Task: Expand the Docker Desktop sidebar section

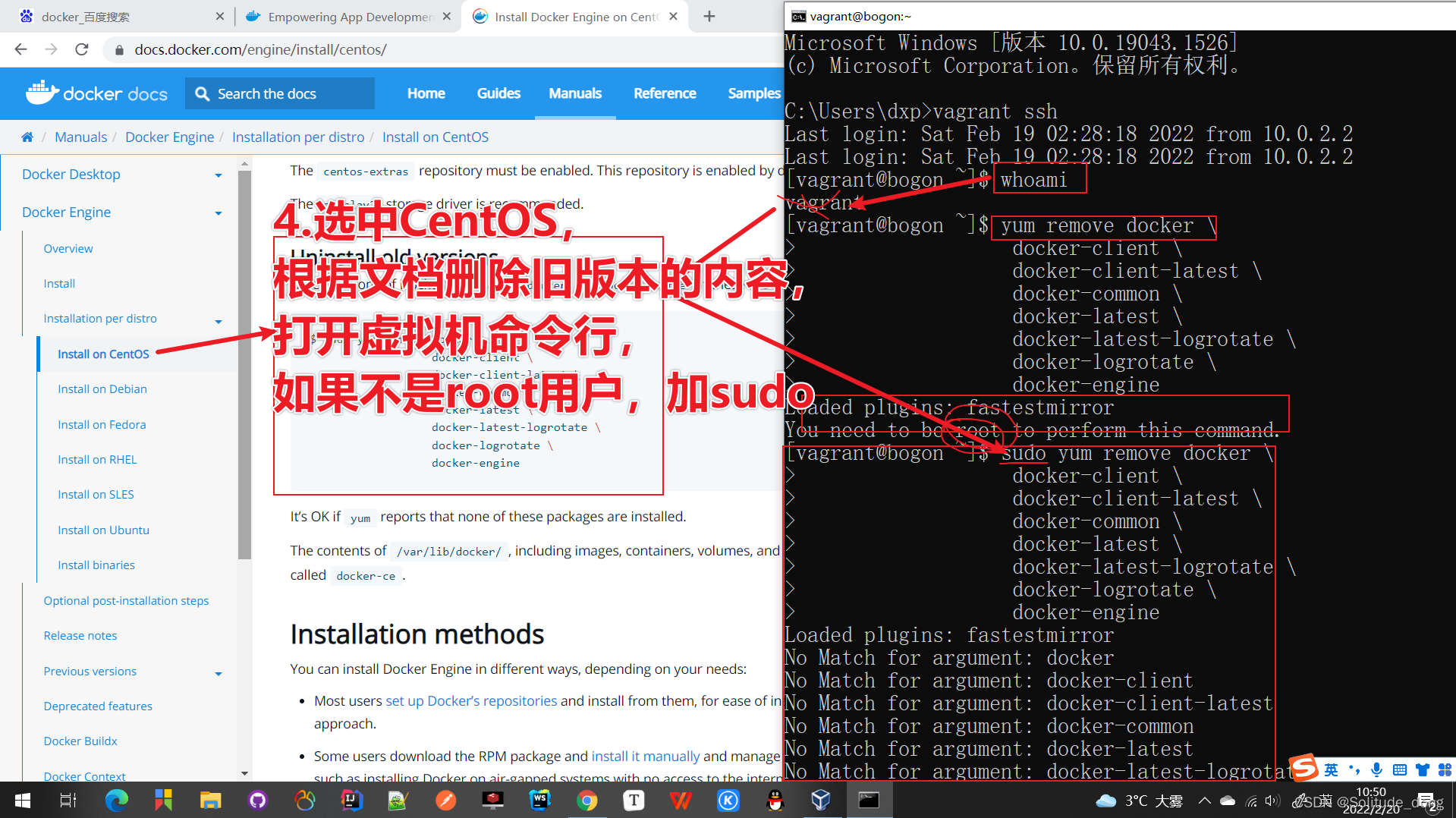Action: coord(219,175)
